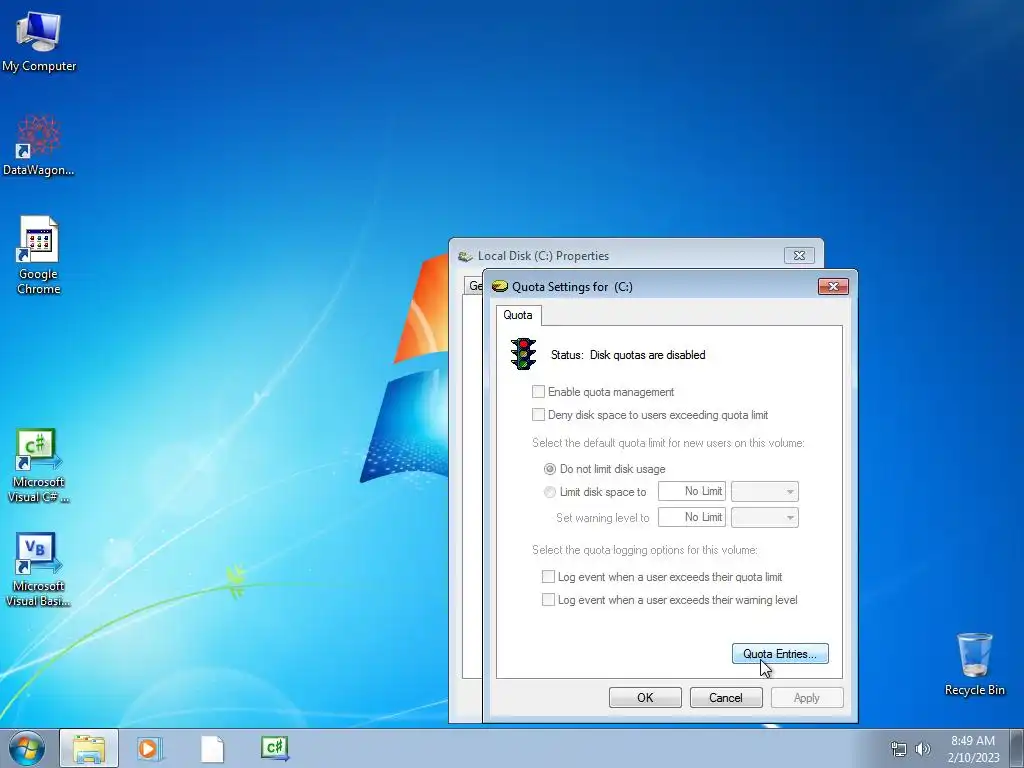Screen dimensions: 1024x768
Task: Click the Cancel button
Action: click(726, 697)
